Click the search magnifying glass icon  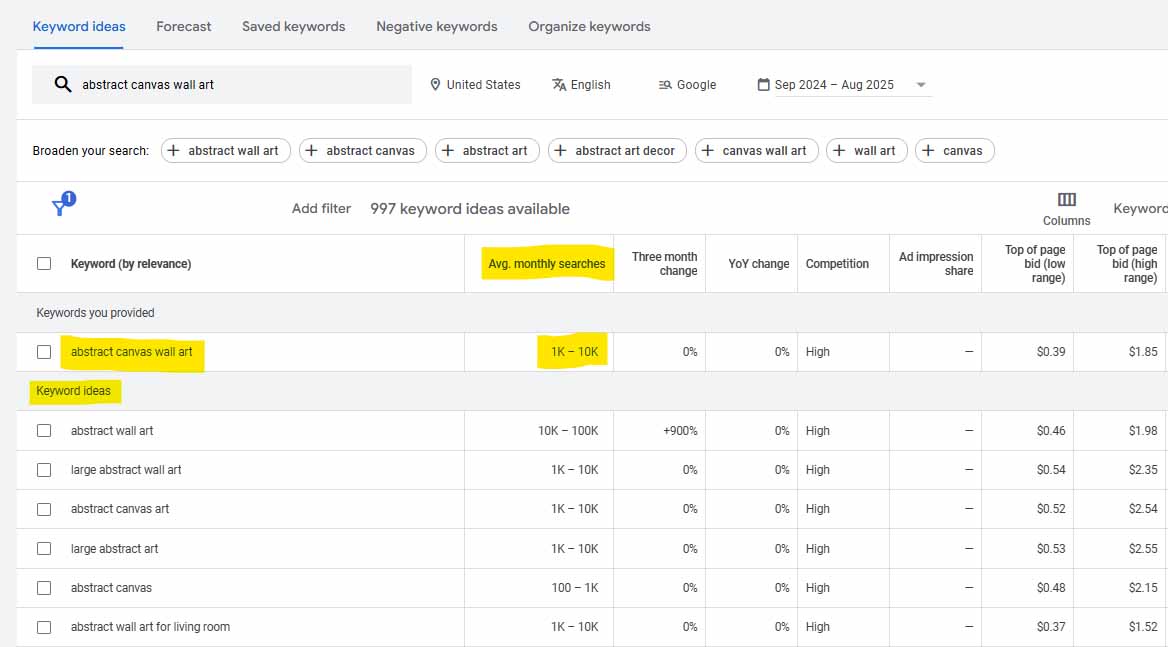click(63, 84)
